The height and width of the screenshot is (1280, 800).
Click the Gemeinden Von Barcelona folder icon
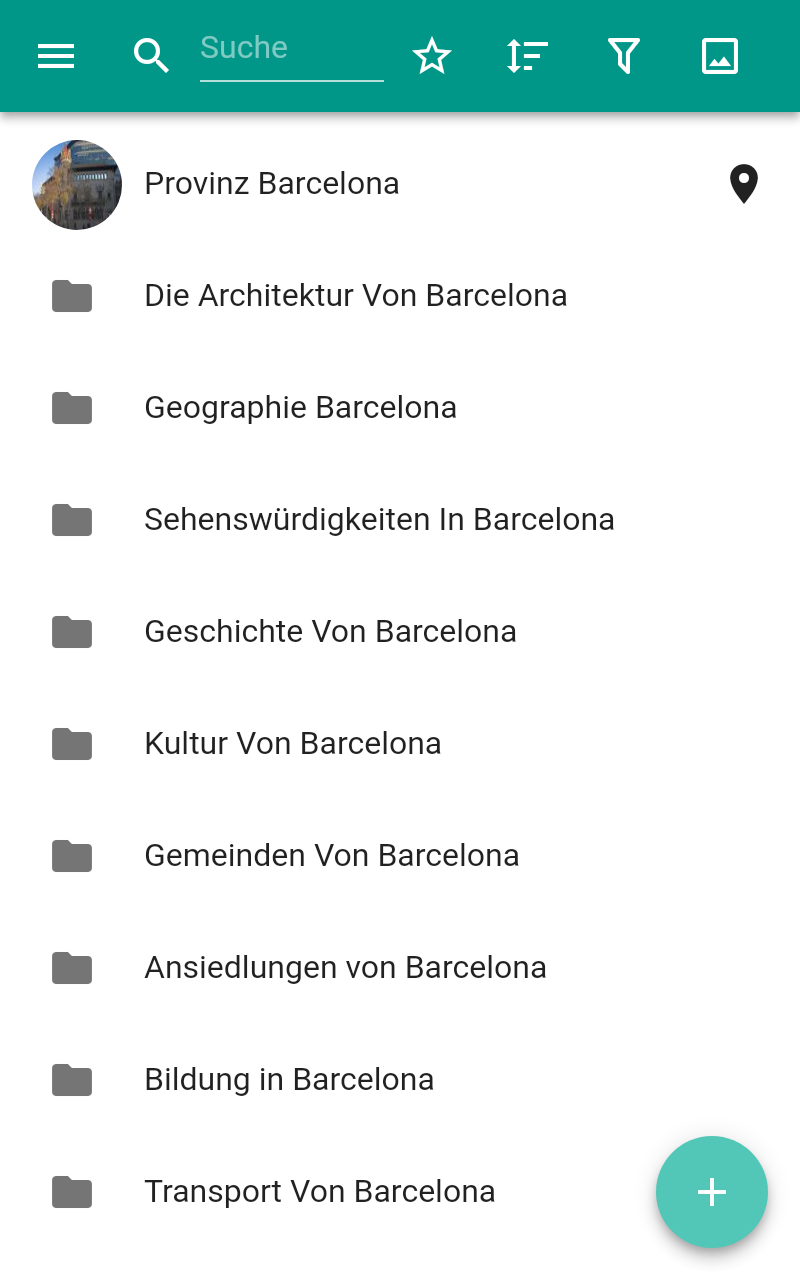pos(72,856)
